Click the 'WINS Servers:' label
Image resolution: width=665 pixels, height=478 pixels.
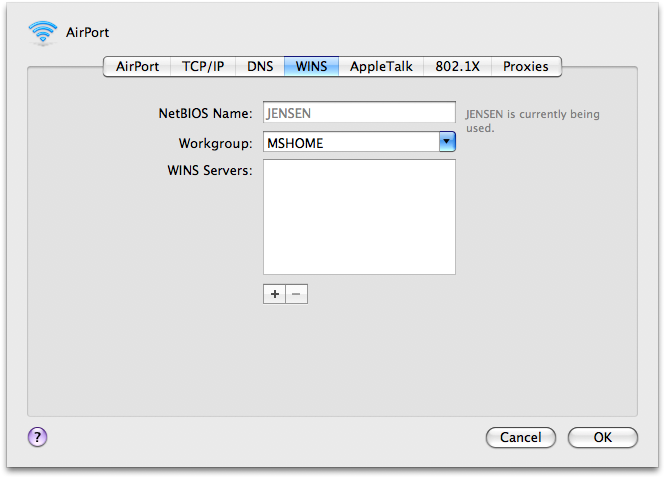point(209,170)
